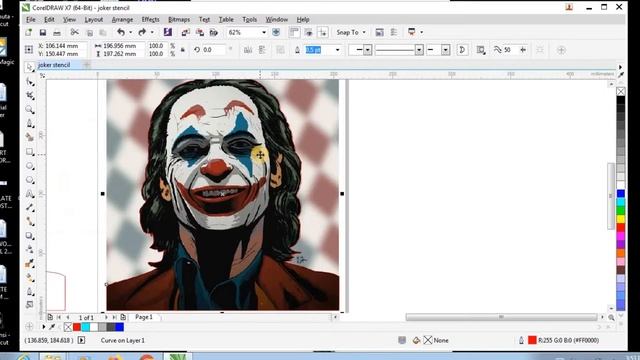Open the Redo history dropdown arrow
This screenshot has height=360, width=640.
(x=152, y=32)
